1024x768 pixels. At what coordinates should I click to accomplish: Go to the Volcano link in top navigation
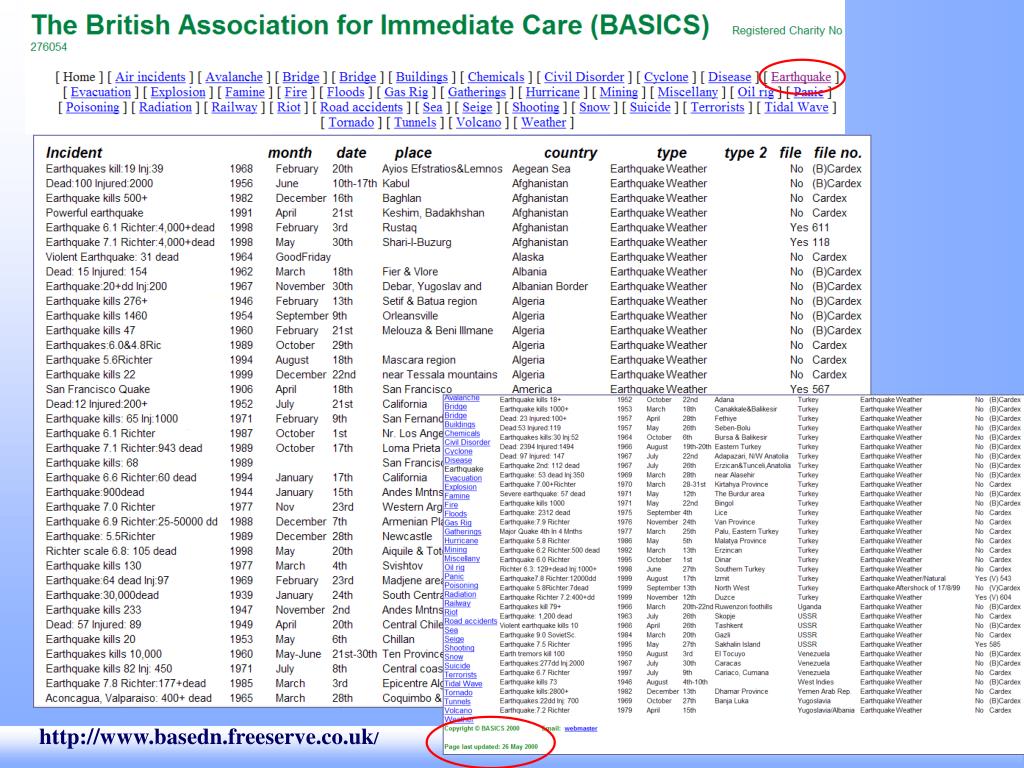pos(478,122)
